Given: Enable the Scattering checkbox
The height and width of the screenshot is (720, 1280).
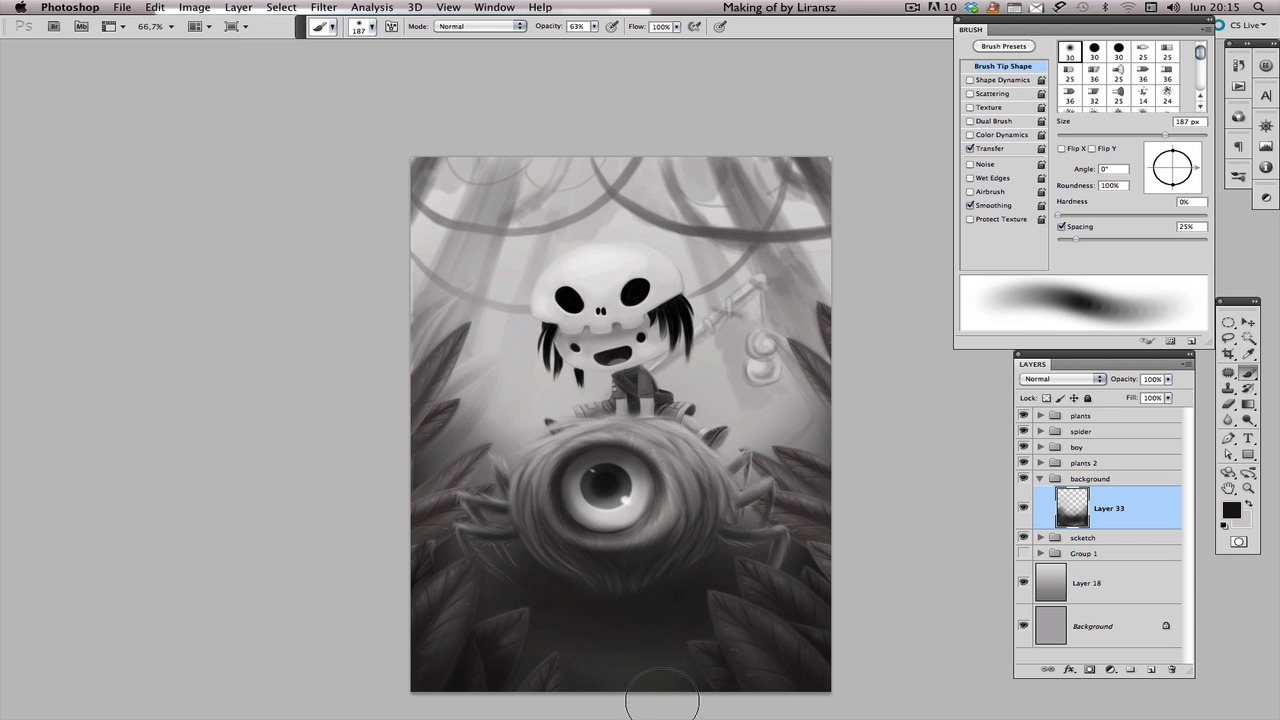Looking at the screenshot, I should [970, 94].
